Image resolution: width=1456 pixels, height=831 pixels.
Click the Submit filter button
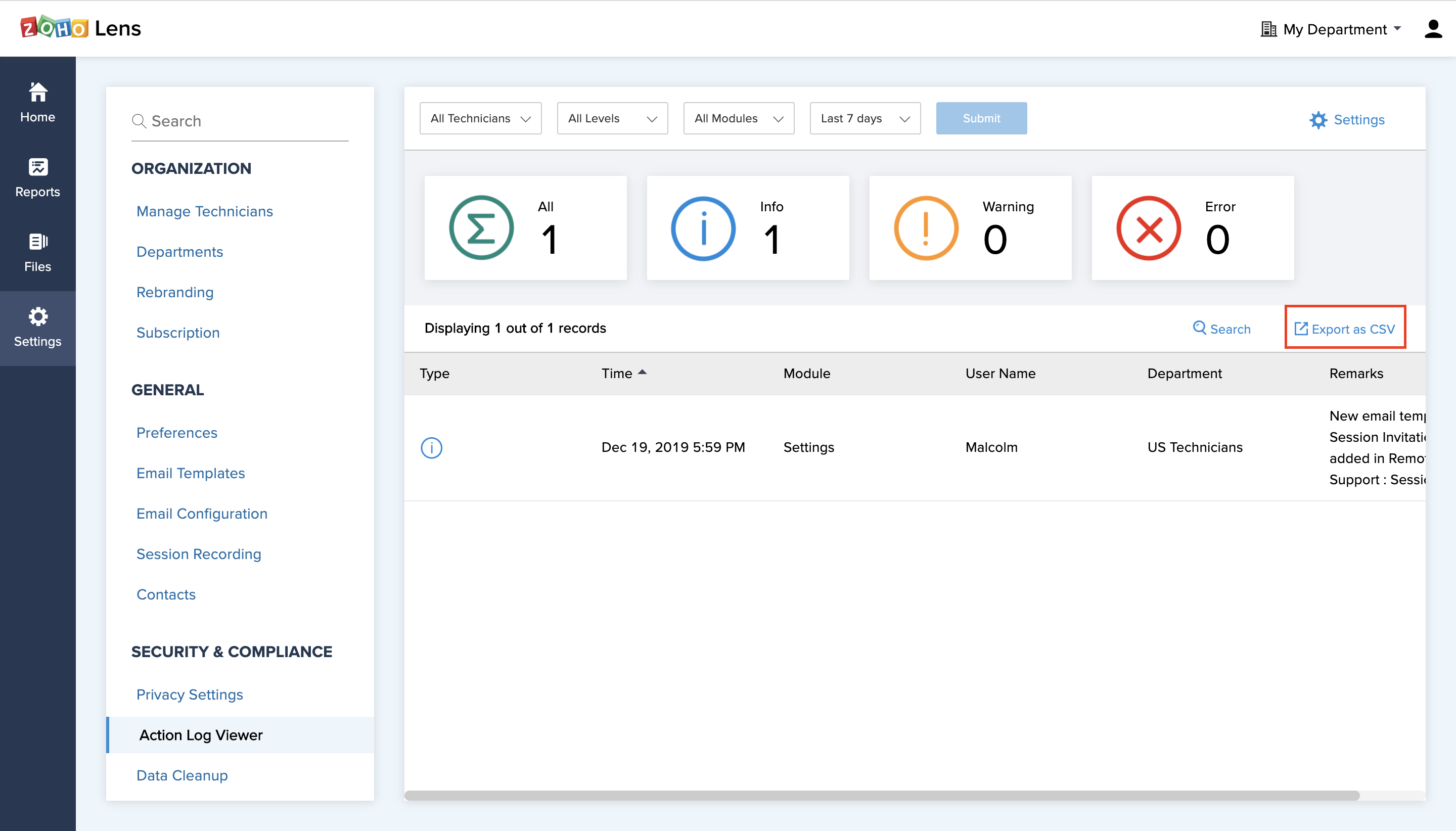click(981, 119)
